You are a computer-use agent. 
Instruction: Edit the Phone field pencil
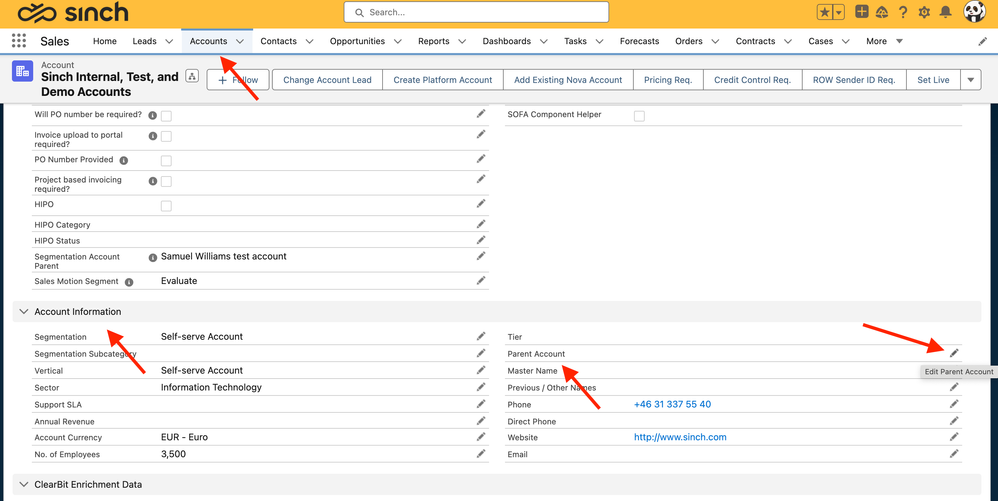click(954, 404)
